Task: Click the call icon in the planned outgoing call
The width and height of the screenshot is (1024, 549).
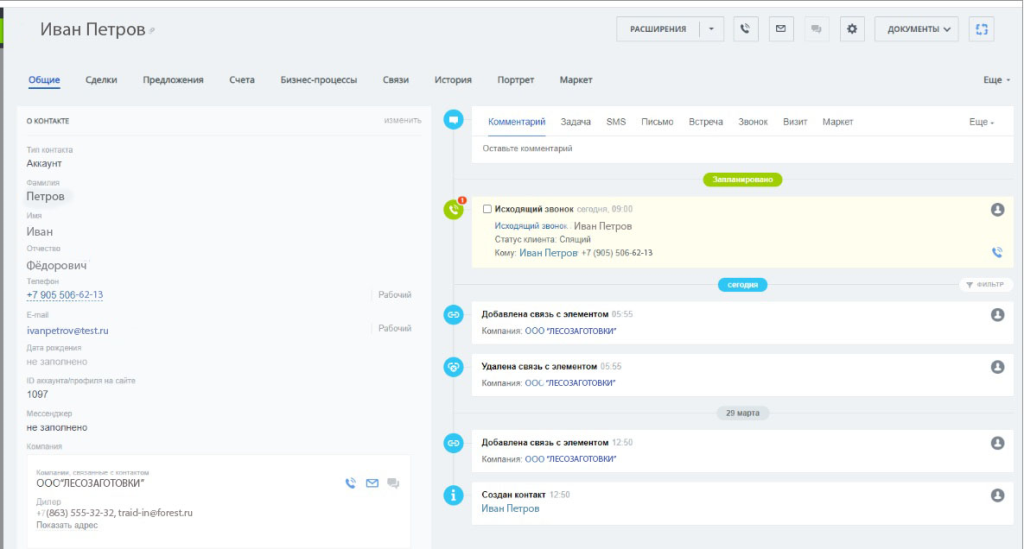Action: pos(996,253)
